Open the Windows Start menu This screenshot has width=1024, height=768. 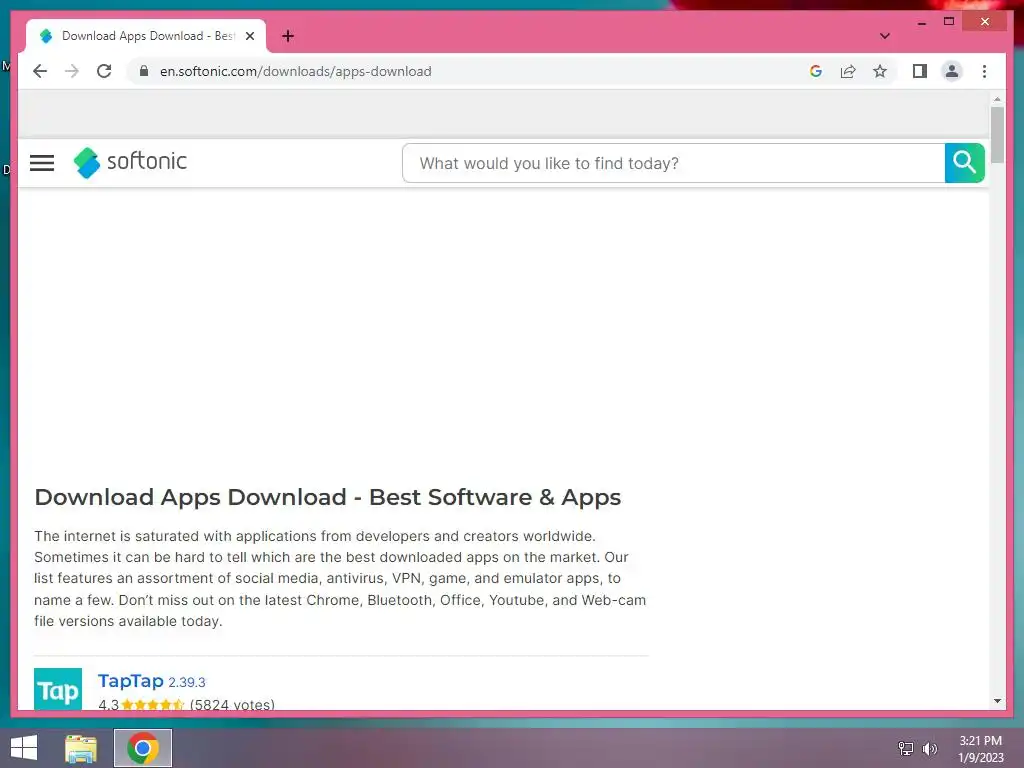[24, 748]
